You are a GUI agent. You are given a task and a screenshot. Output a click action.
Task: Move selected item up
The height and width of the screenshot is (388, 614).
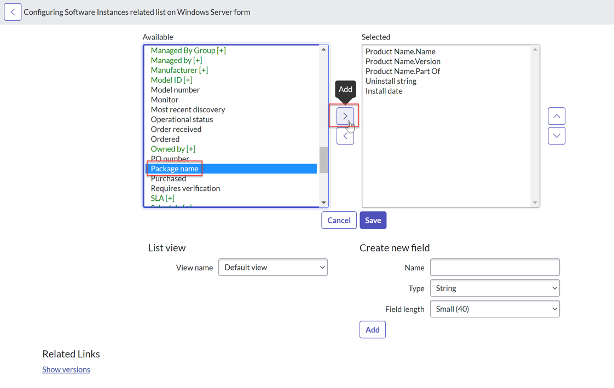(556, 116)
